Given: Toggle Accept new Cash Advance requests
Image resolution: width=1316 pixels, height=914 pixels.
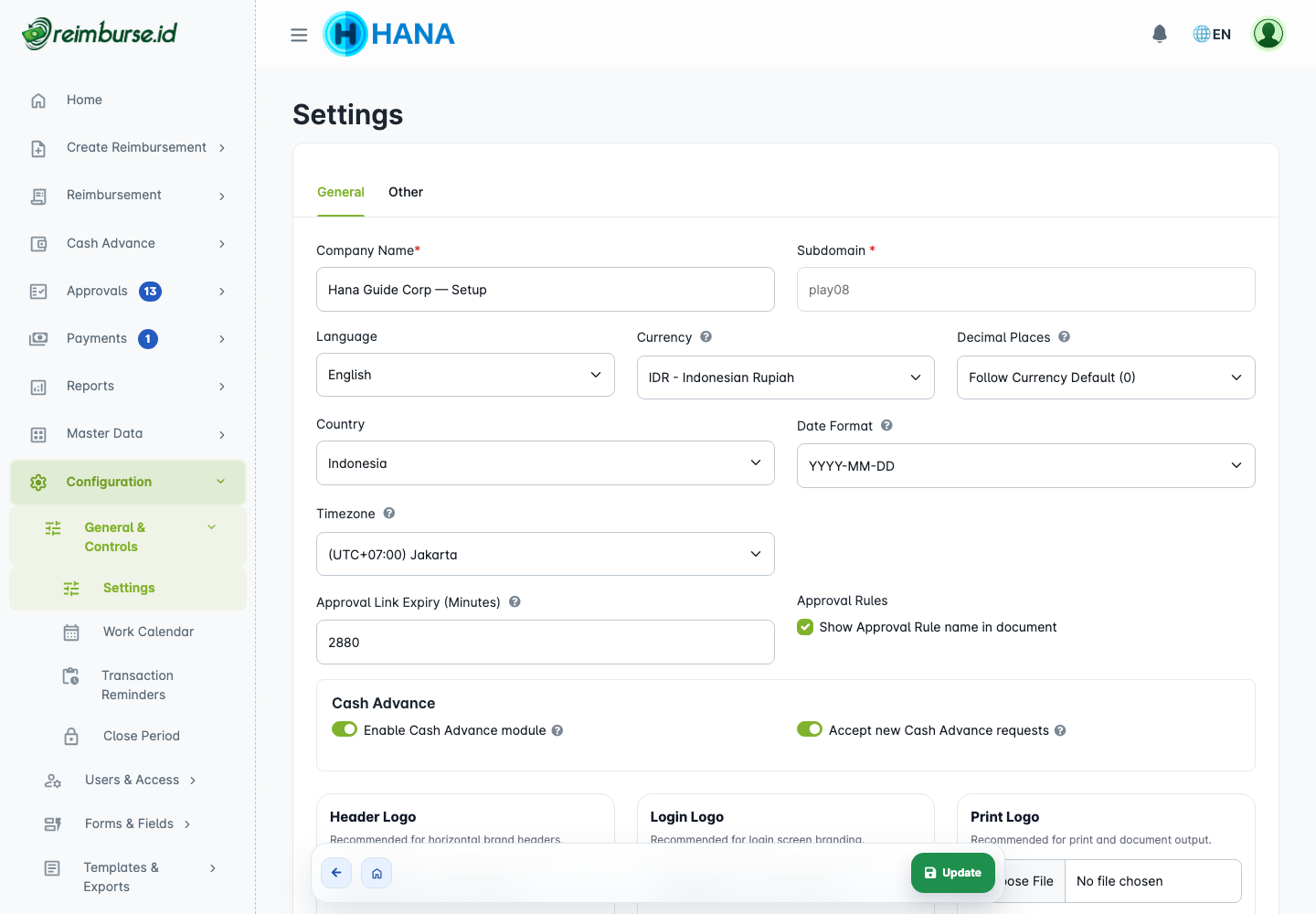Looking at the screenshot, I should pos(810,729).
